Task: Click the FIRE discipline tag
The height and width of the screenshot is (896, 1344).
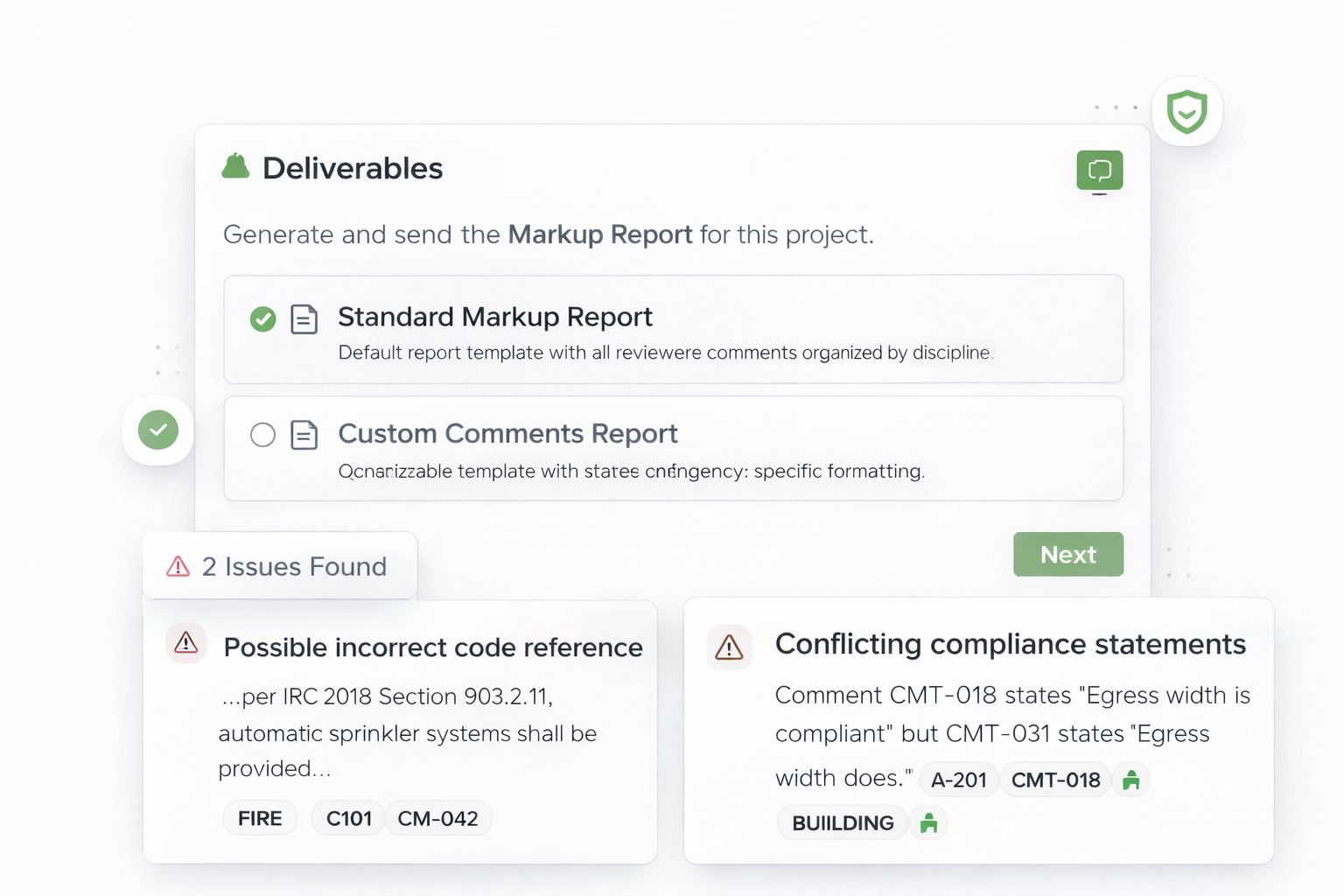Action: click(x=260, y=819)
